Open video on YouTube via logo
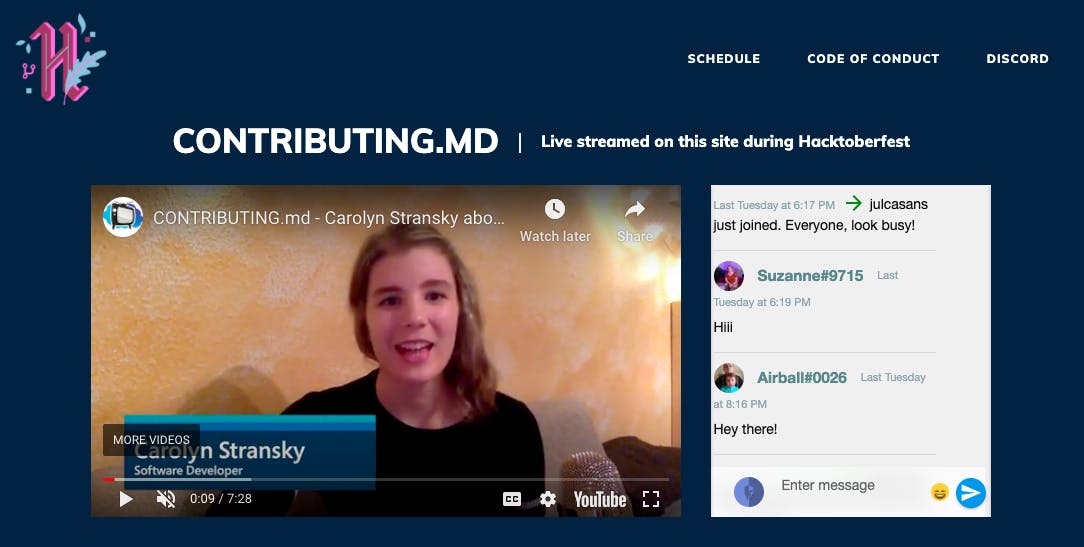This screenshot has height=547, width=1084. 599,499
